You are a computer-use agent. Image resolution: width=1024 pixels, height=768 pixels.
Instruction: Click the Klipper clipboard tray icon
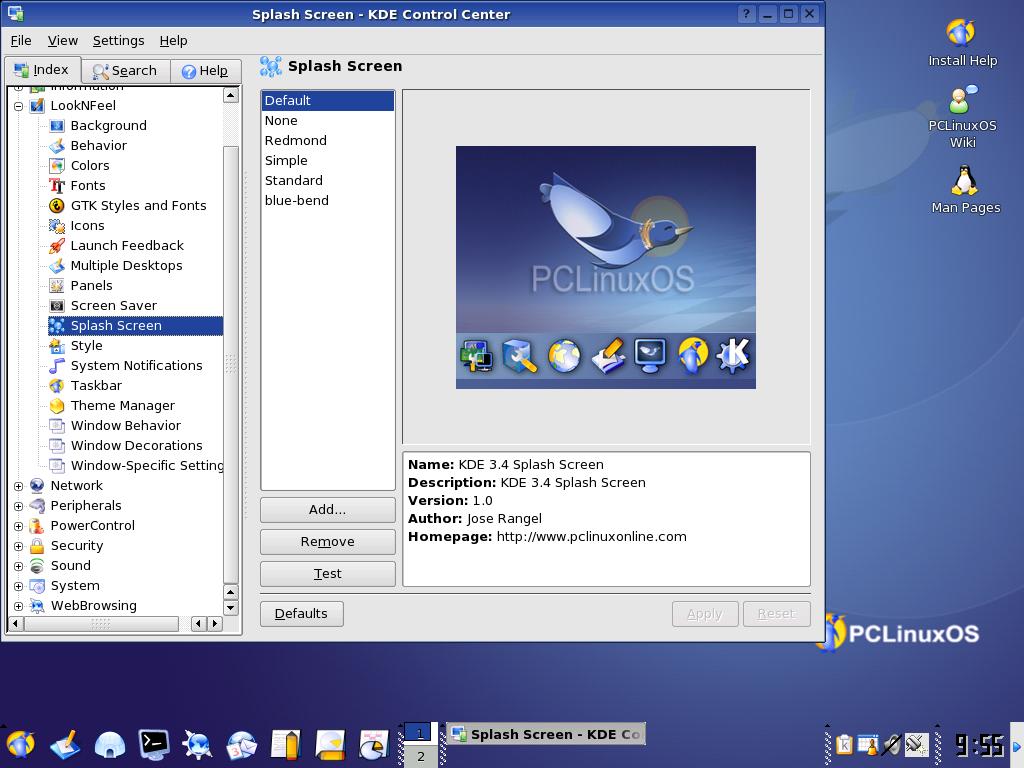(844, 744)
